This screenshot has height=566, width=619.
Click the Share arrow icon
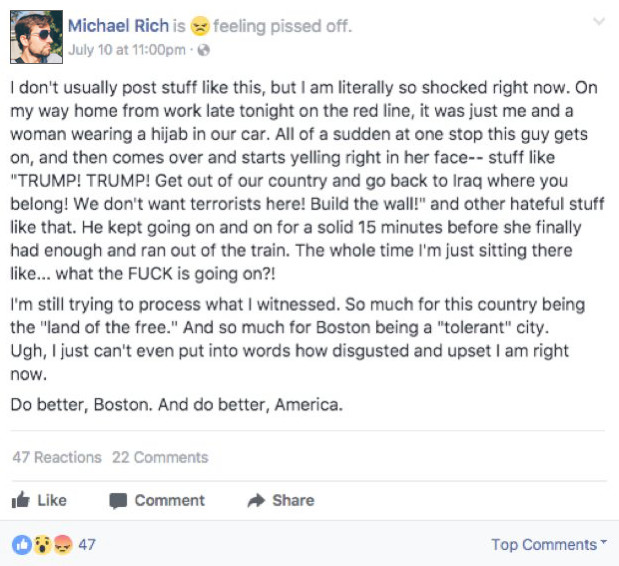tap(256, 500)
